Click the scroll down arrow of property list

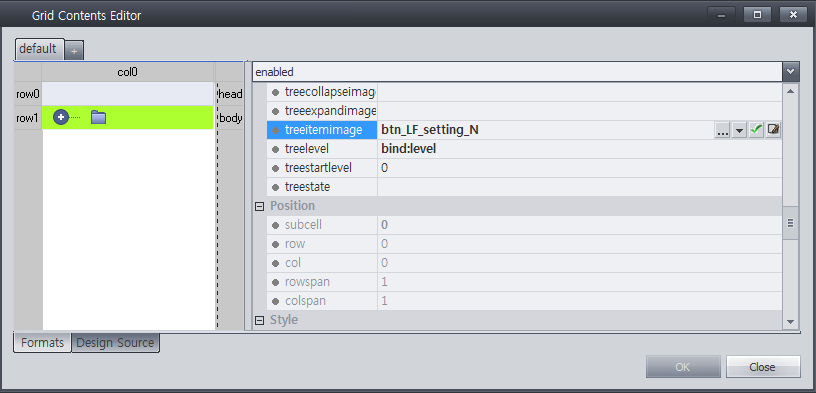[x=790, y=322]
